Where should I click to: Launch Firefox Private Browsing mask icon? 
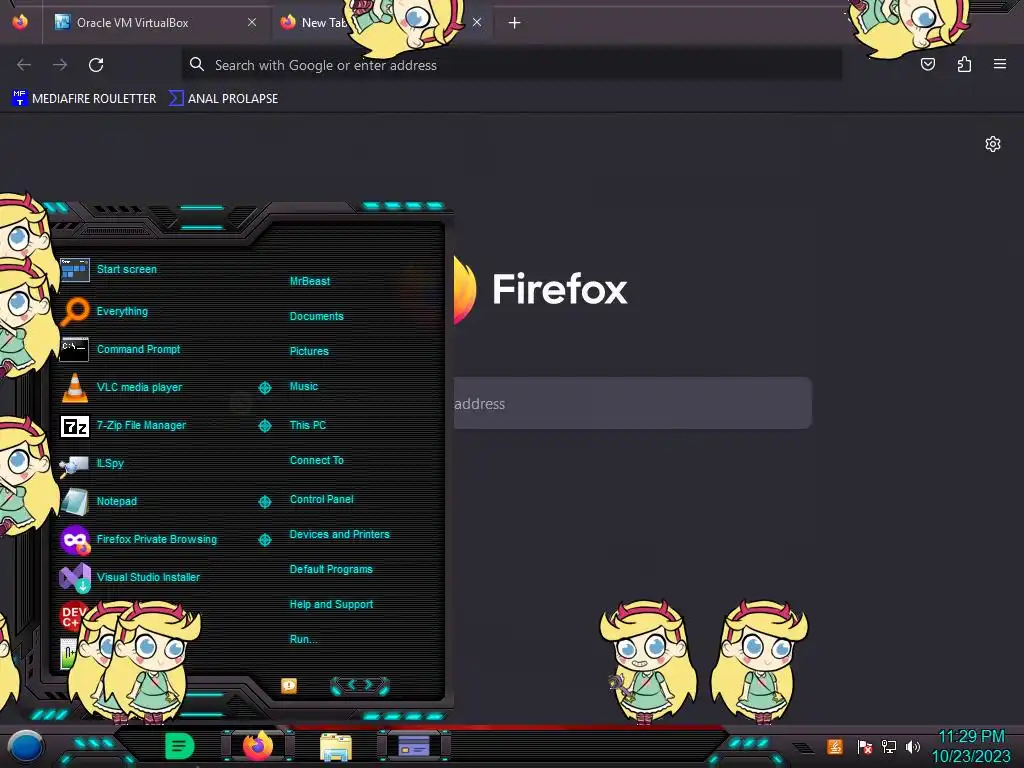pos(74,539)
